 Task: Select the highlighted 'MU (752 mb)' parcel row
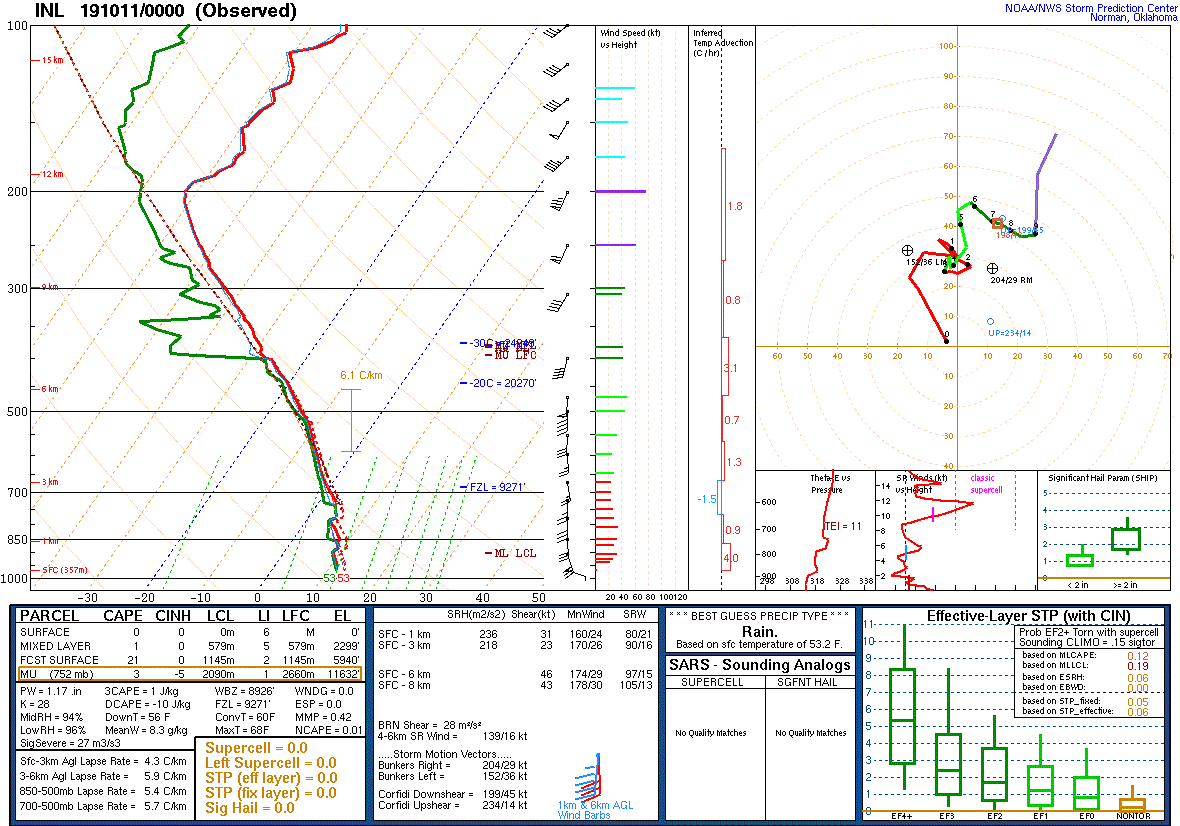189,674
